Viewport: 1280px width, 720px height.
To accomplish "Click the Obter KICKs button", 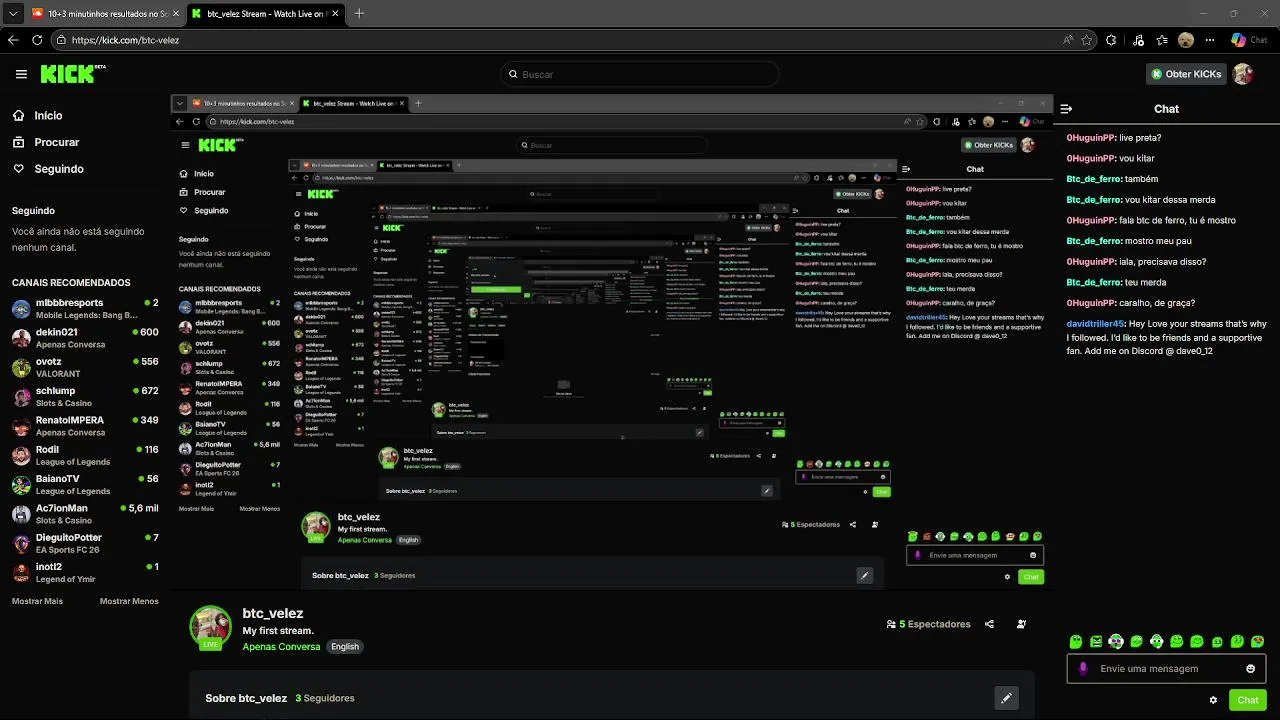I will click(1186, 74).
